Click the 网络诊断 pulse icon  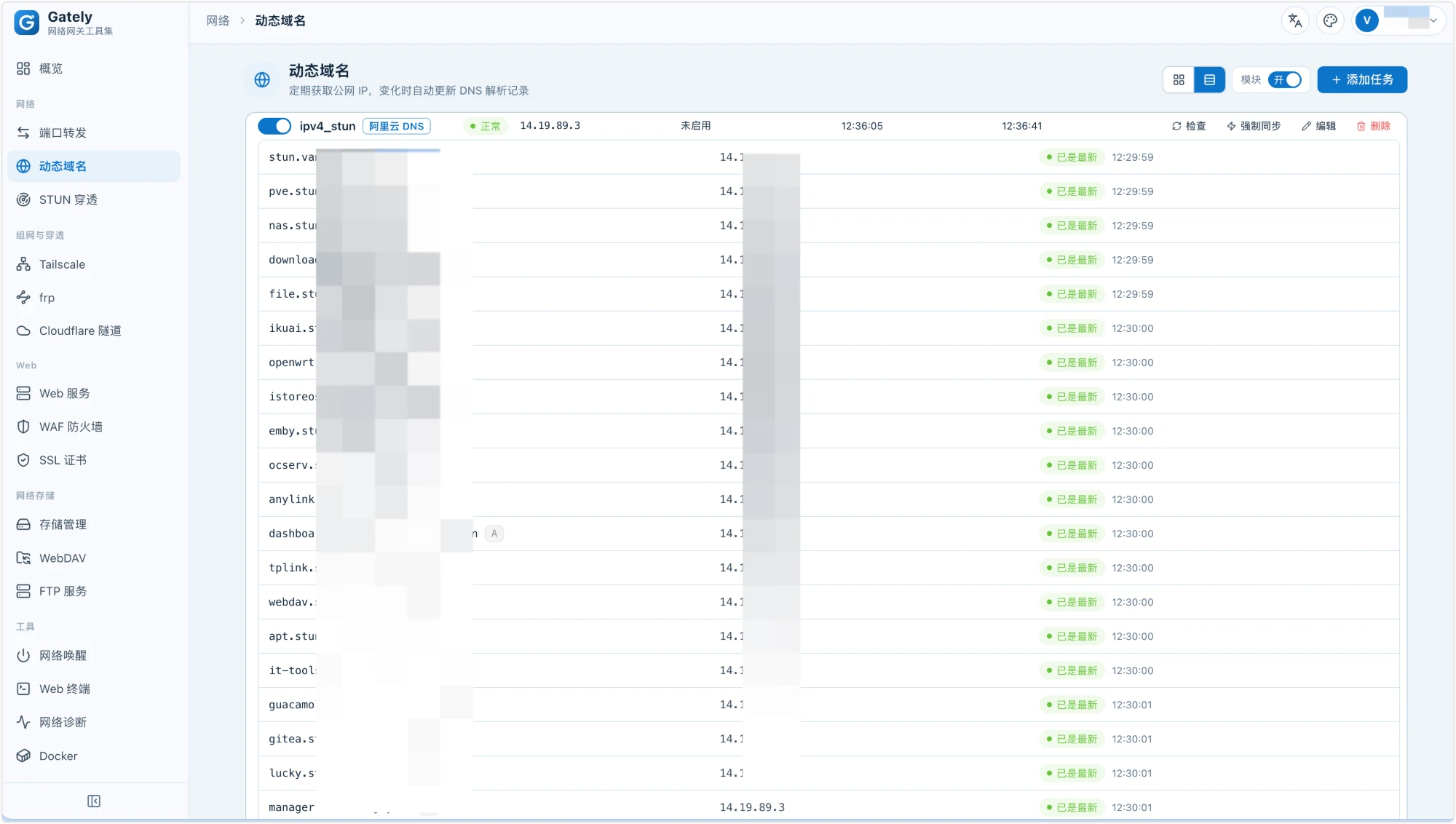[23, 722]
